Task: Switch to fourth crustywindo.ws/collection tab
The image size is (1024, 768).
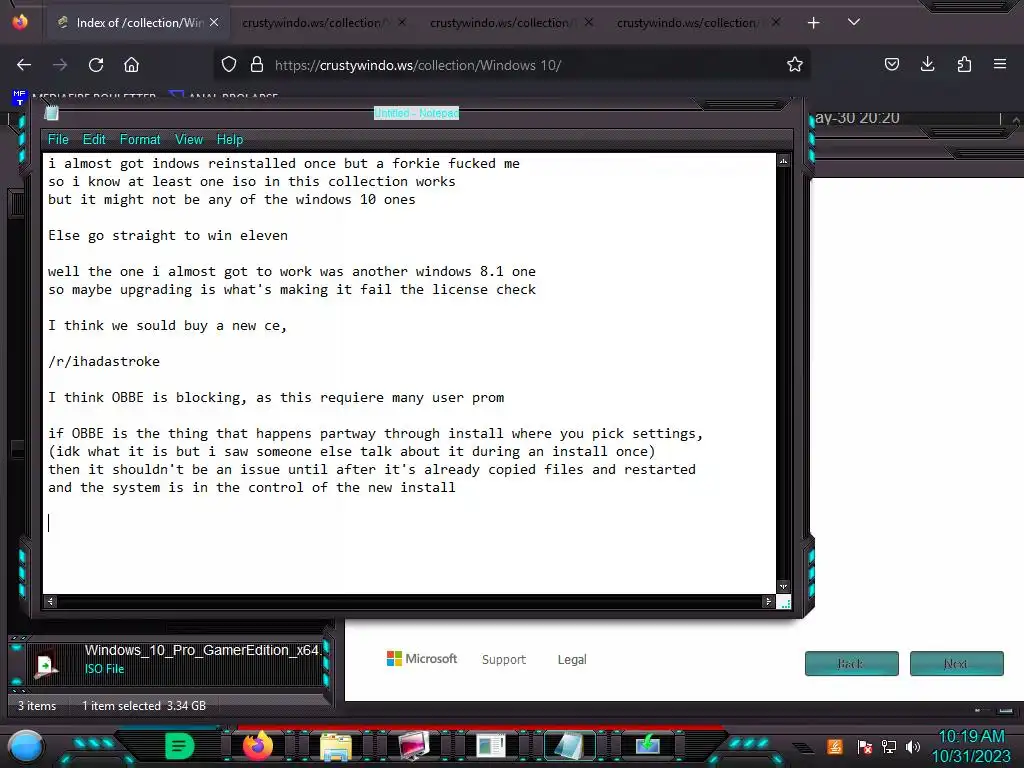Action: click(x=699, y=23)
